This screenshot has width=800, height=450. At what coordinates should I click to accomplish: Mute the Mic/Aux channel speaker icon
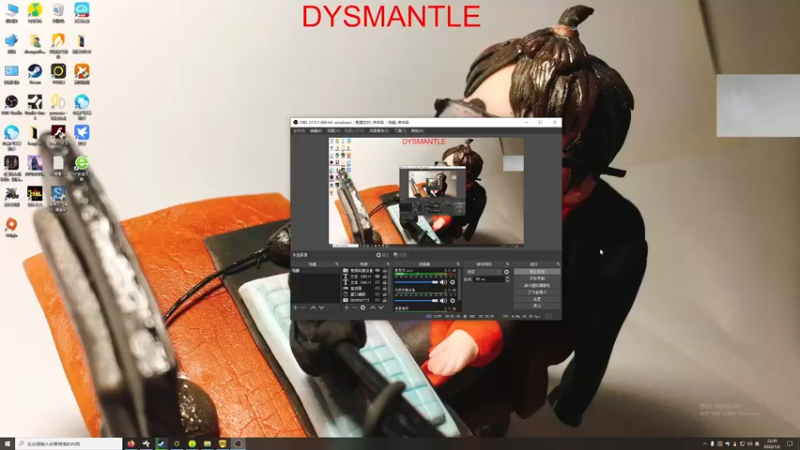click(x=443, y=282)
